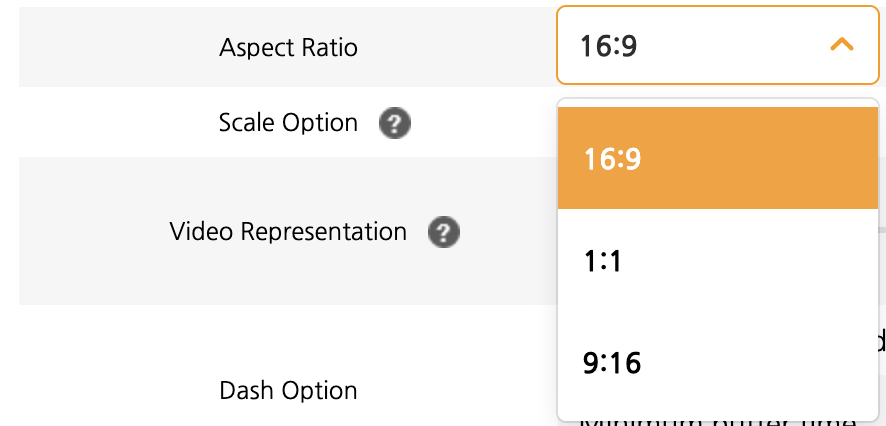Click the Video Representation label text

click(288, 232)
